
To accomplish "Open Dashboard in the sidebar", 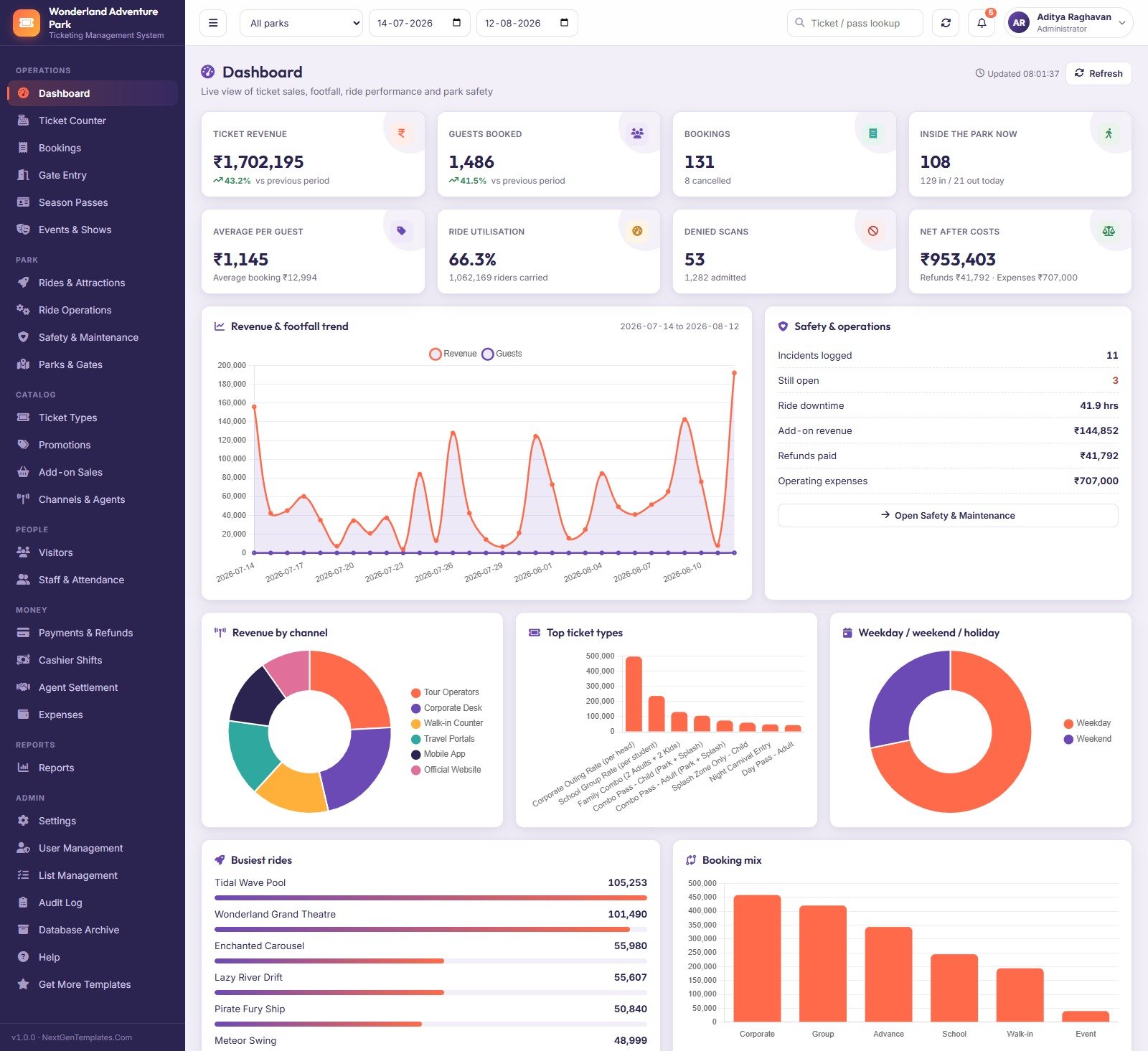I will click(93, 93).
